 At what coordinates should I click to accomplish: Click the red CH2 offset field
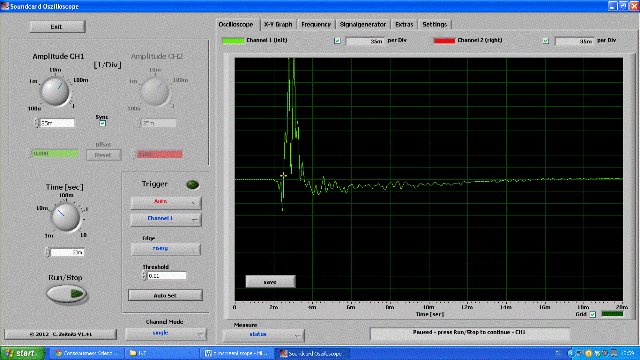[160, 154]
